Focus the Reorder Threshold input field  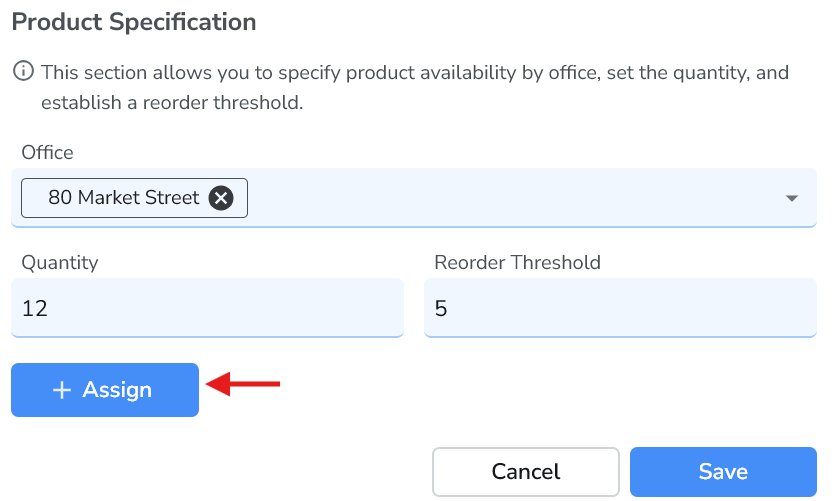coord(620,308)
